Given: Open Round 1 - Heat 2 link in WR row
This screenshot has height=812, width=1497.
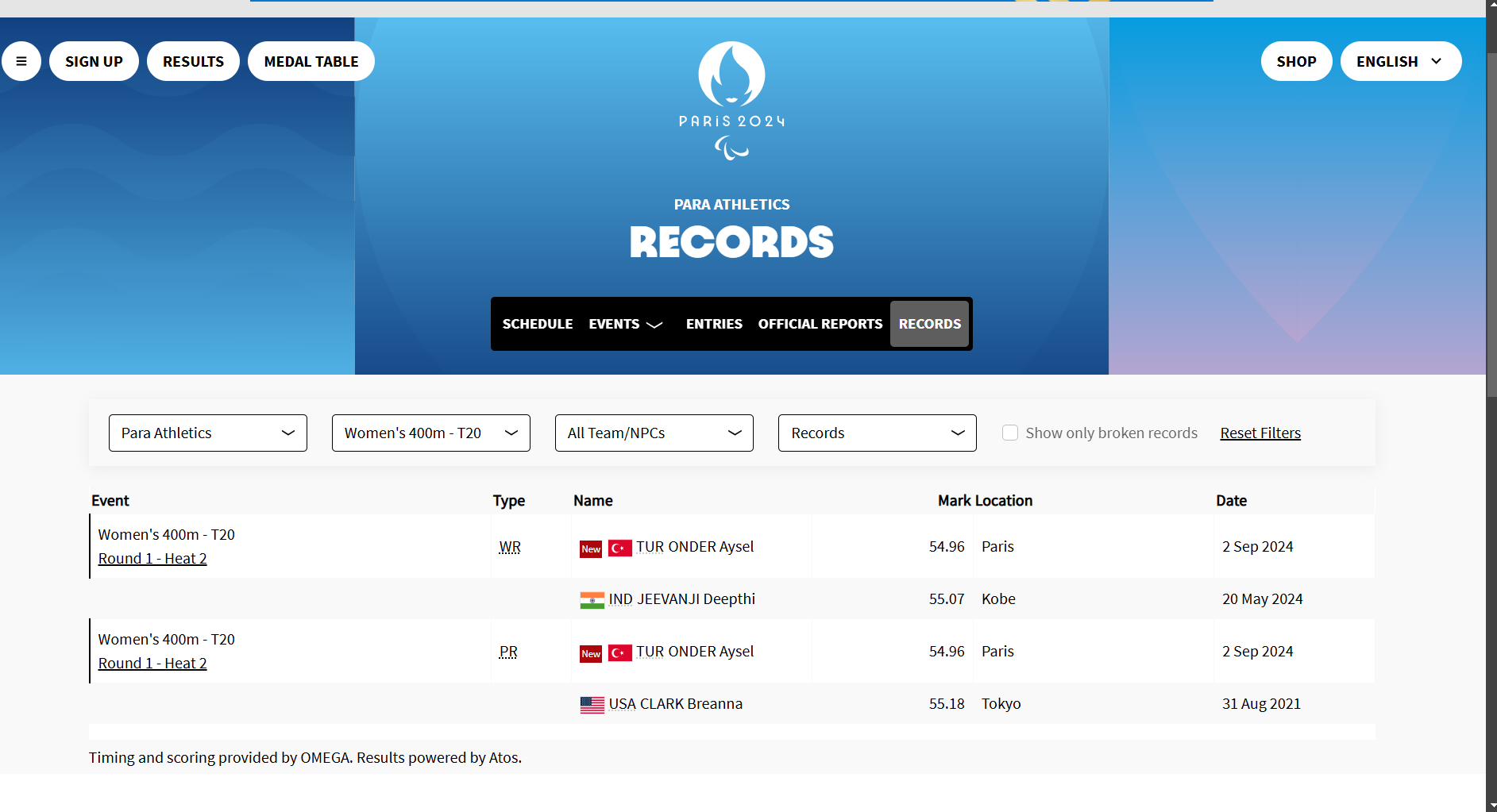Looking at the screenshot, I should pyautogui.click(x=152, y=559).
